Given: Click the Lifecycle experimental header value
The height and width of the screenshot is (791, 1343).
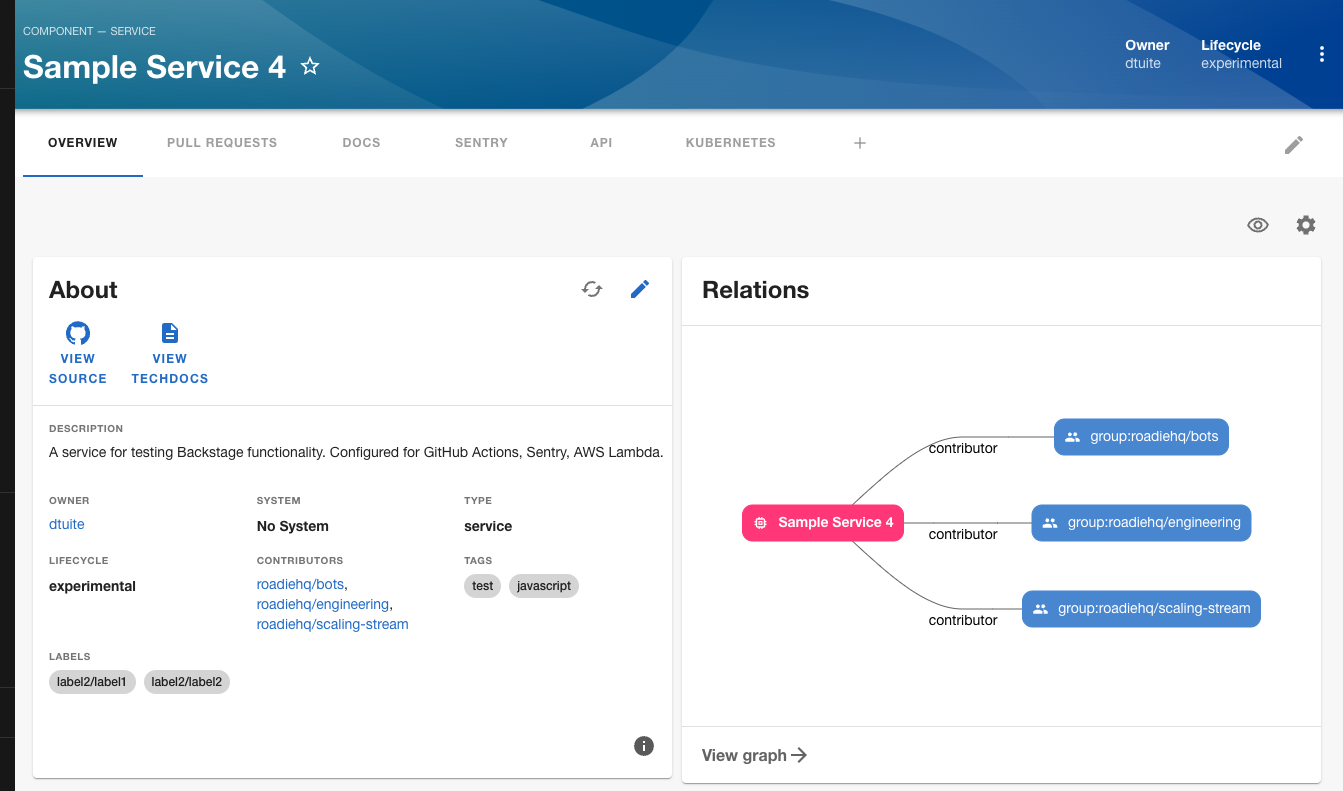Looking at the screenshot, I should (x=1241, y=63).
